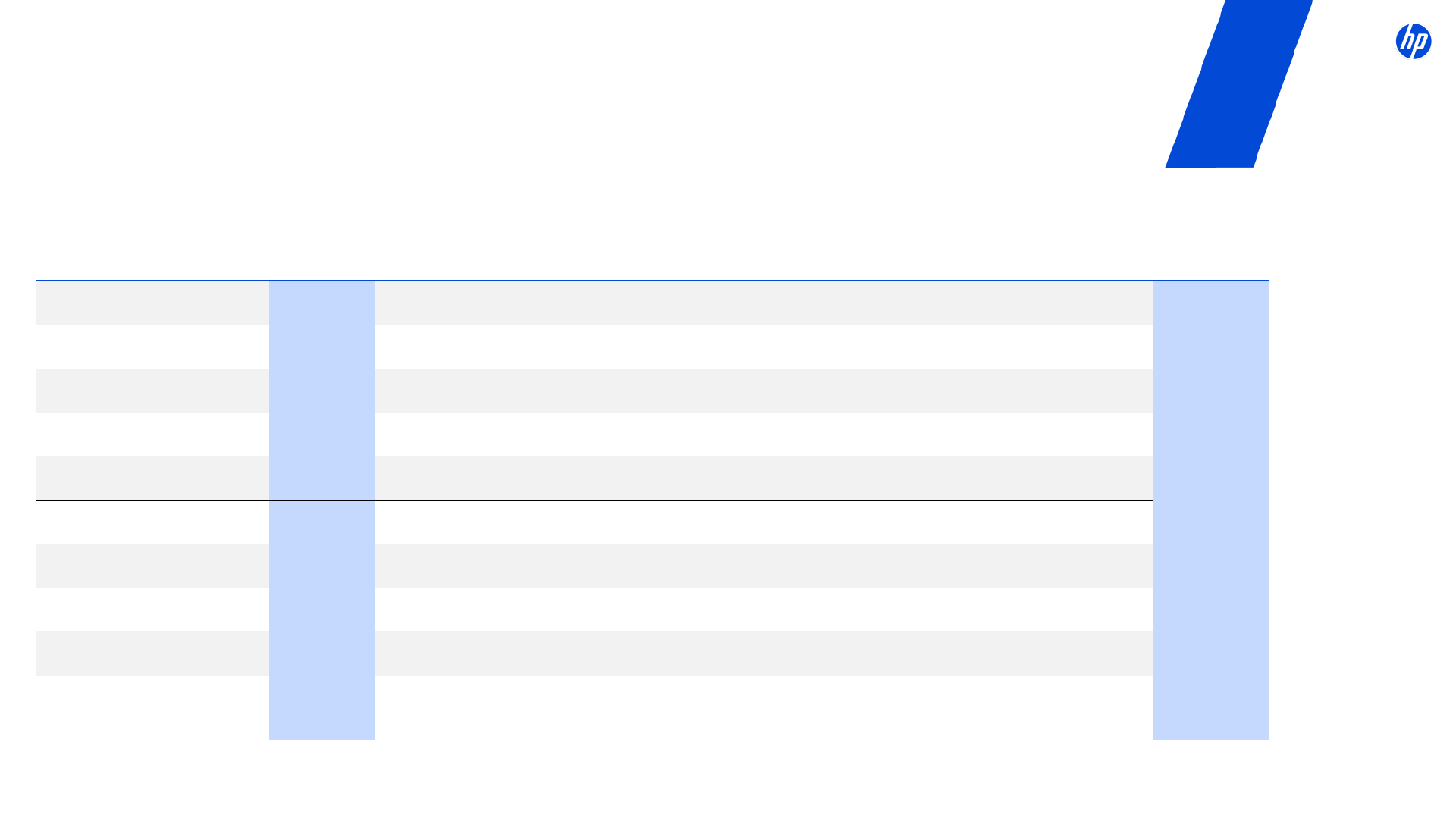
Task: Select the bottom gray row's wide middle cell
Action: 763,653
